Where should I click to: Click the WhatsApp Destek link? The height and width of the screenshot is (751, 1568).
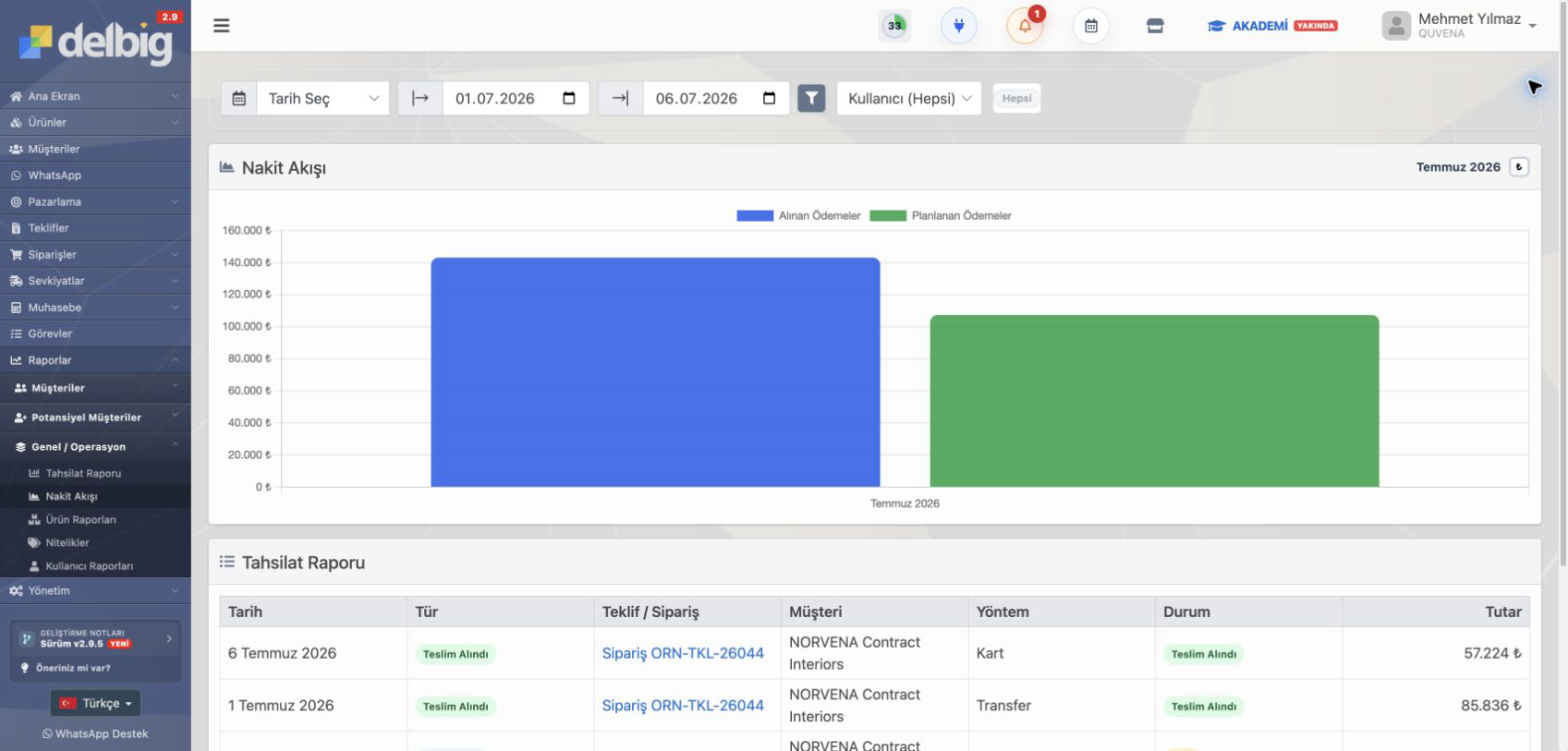pyautogui.click(x=95, y=733)
